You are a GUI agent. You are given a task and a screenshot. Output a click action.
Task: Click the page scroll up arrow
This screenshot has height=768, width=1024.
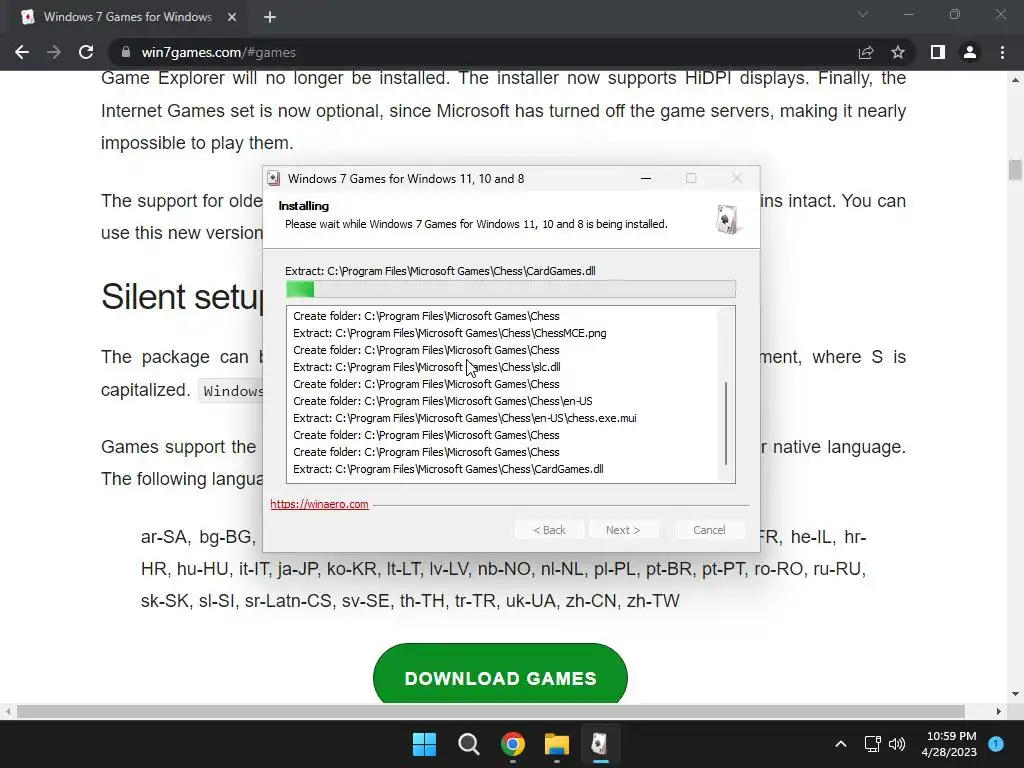(1015, 80)
